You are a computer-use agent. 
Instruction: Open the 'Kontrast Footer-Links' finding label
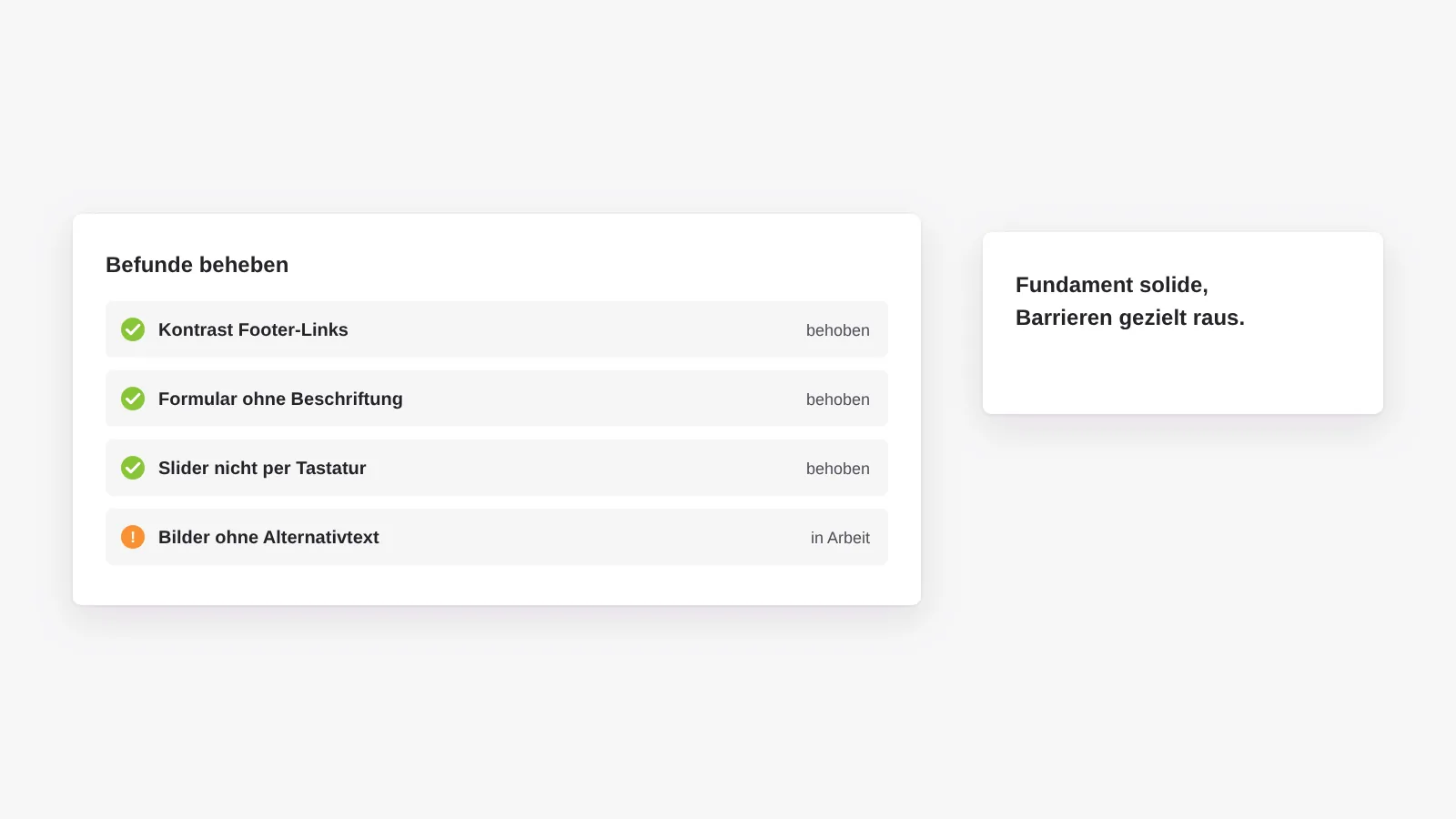[253, 329]
